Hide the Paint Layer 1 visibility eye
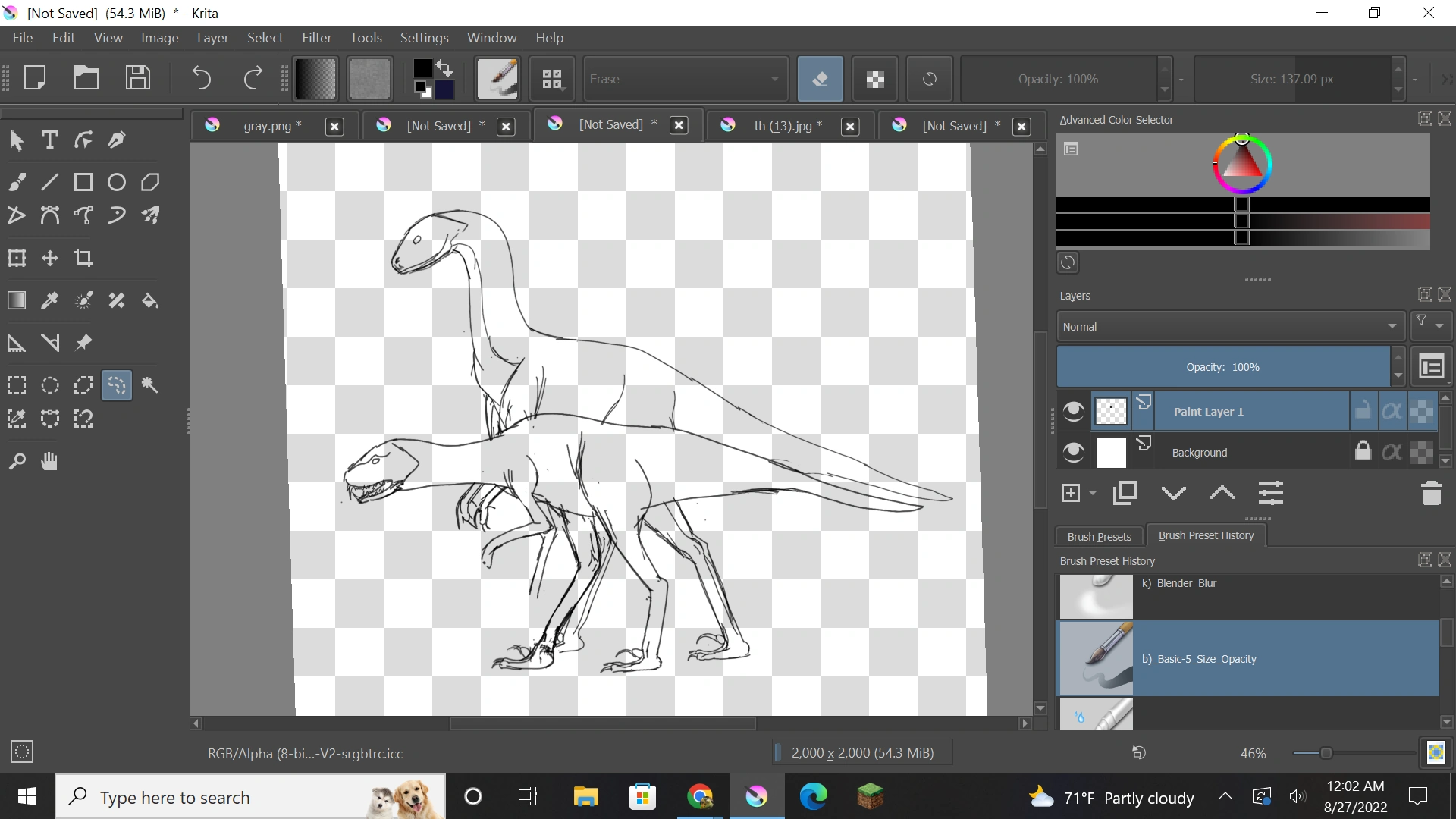This screenshot has width=1456, height=819. click(1073, 412)
